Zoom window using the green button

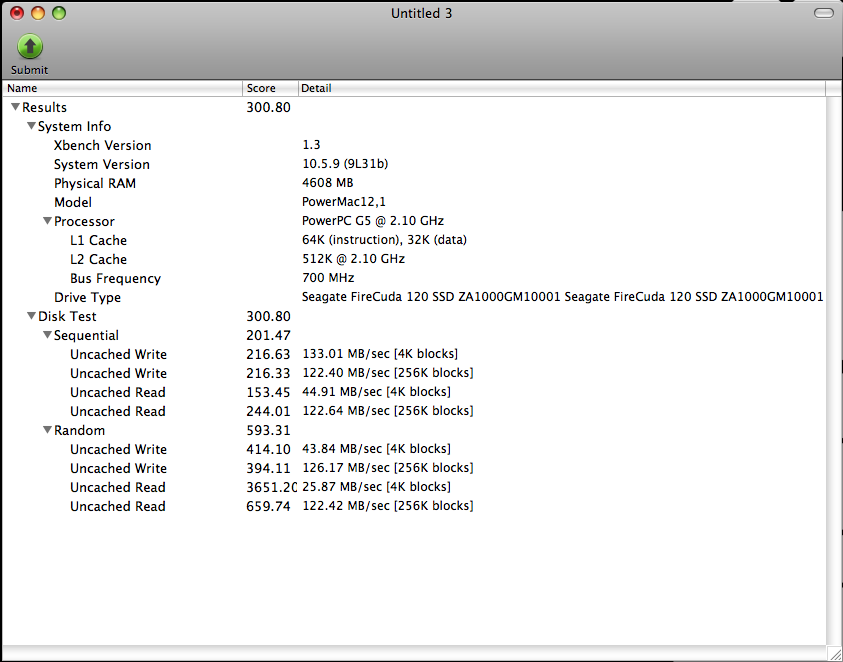[59, 13]
